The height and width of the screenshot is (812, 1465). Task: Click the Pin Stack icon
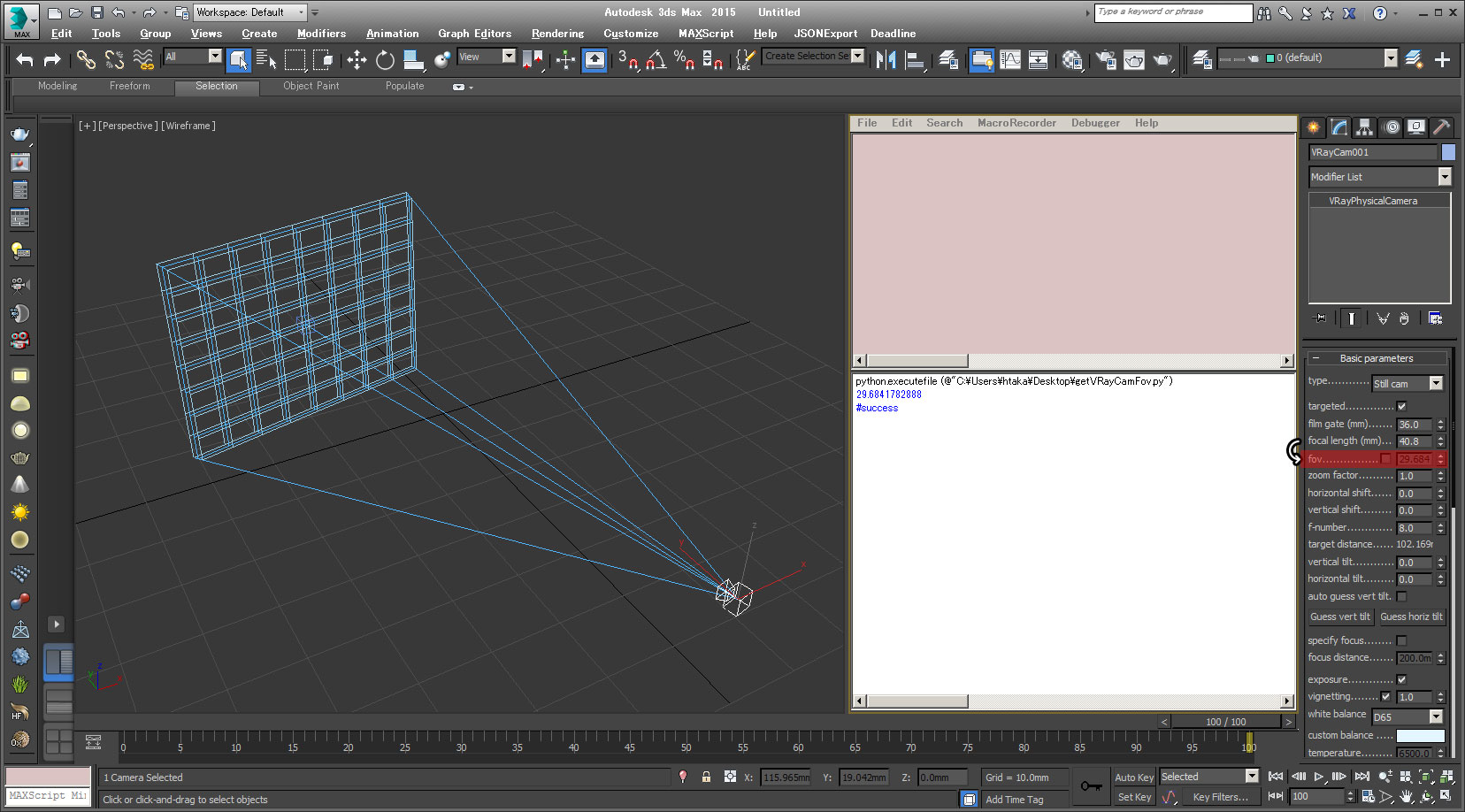(1321, 318)
